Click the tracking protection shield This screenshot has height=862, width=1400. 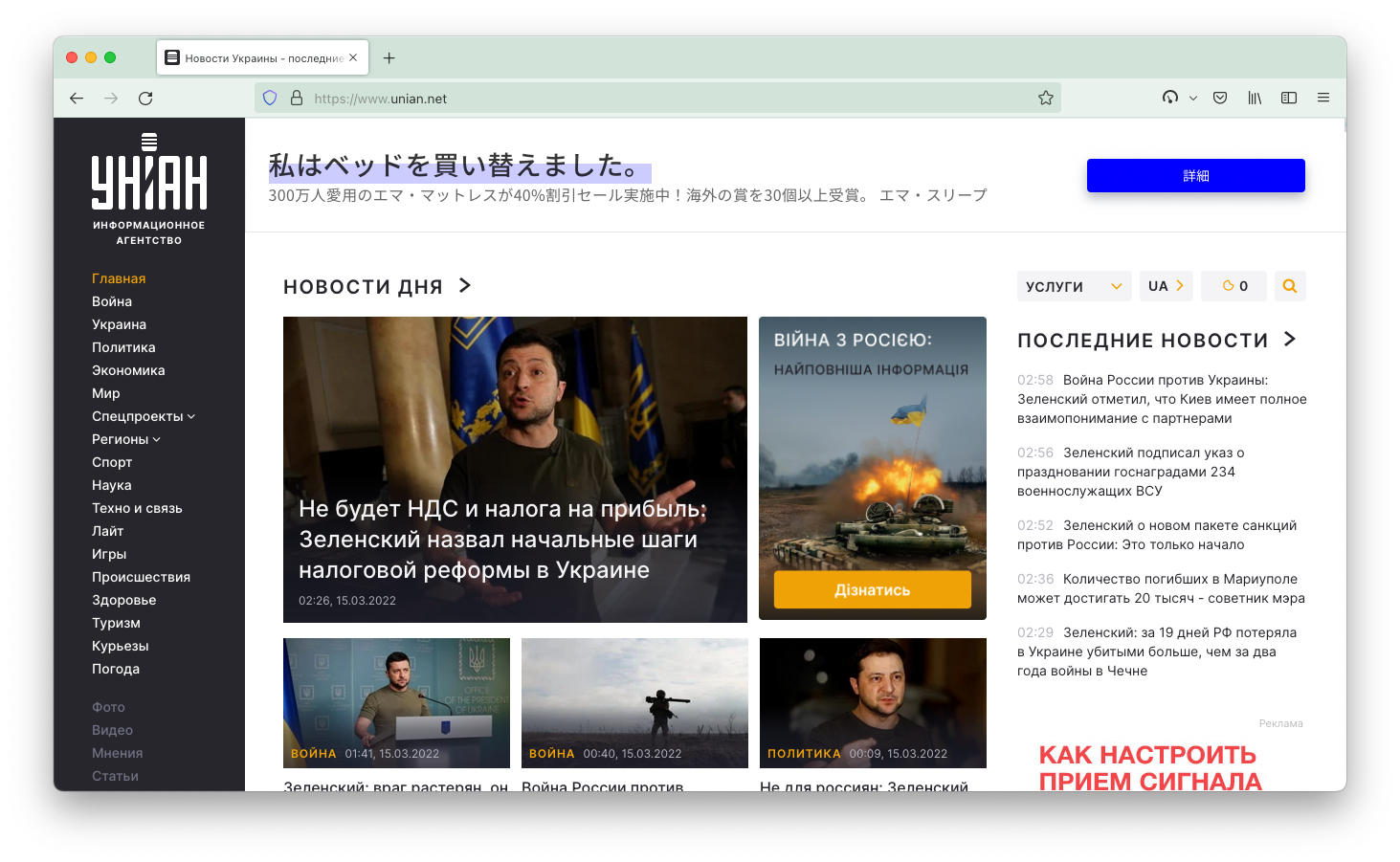[x=270, y=98]
